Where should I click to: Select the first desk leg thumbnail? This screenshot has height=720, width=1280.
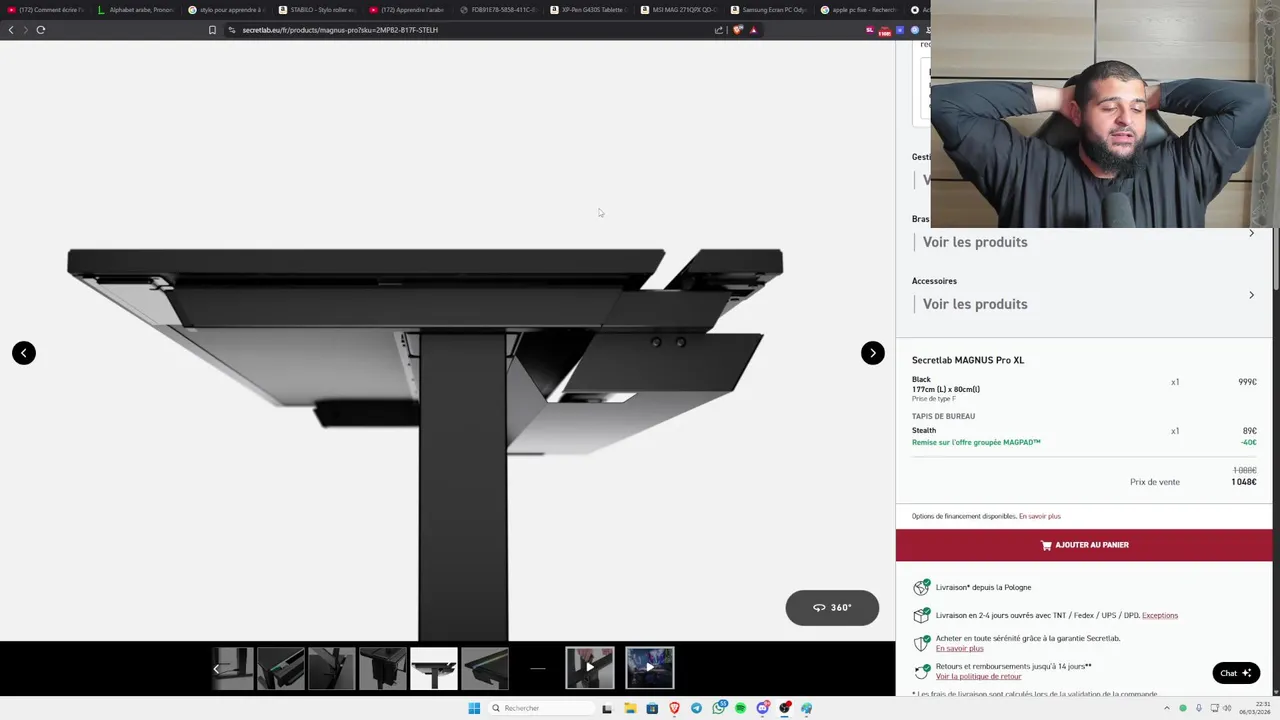coord(232,668)
